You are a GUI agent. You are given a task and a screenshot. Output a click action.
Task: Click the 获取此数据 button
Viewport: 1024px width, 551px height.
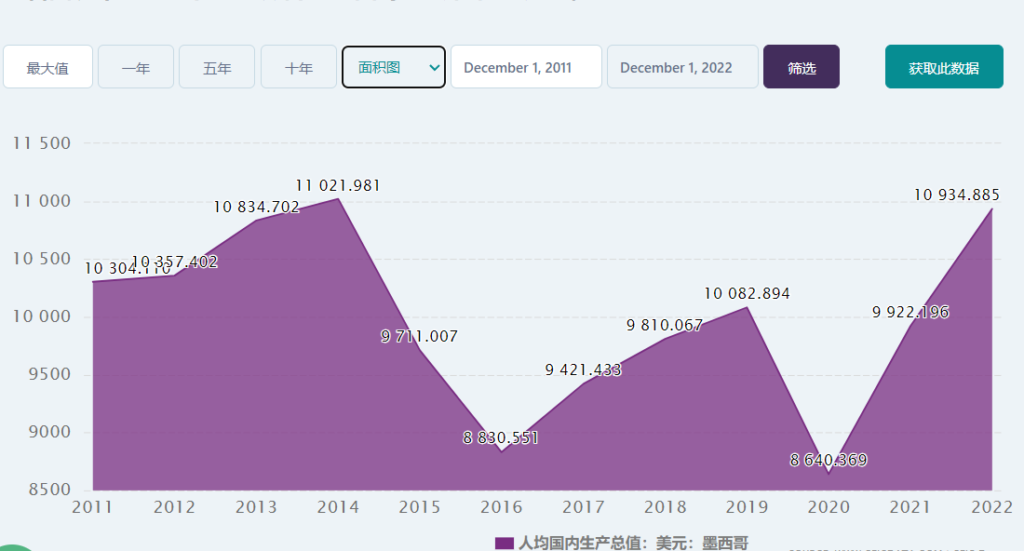[x=944, y=67]
